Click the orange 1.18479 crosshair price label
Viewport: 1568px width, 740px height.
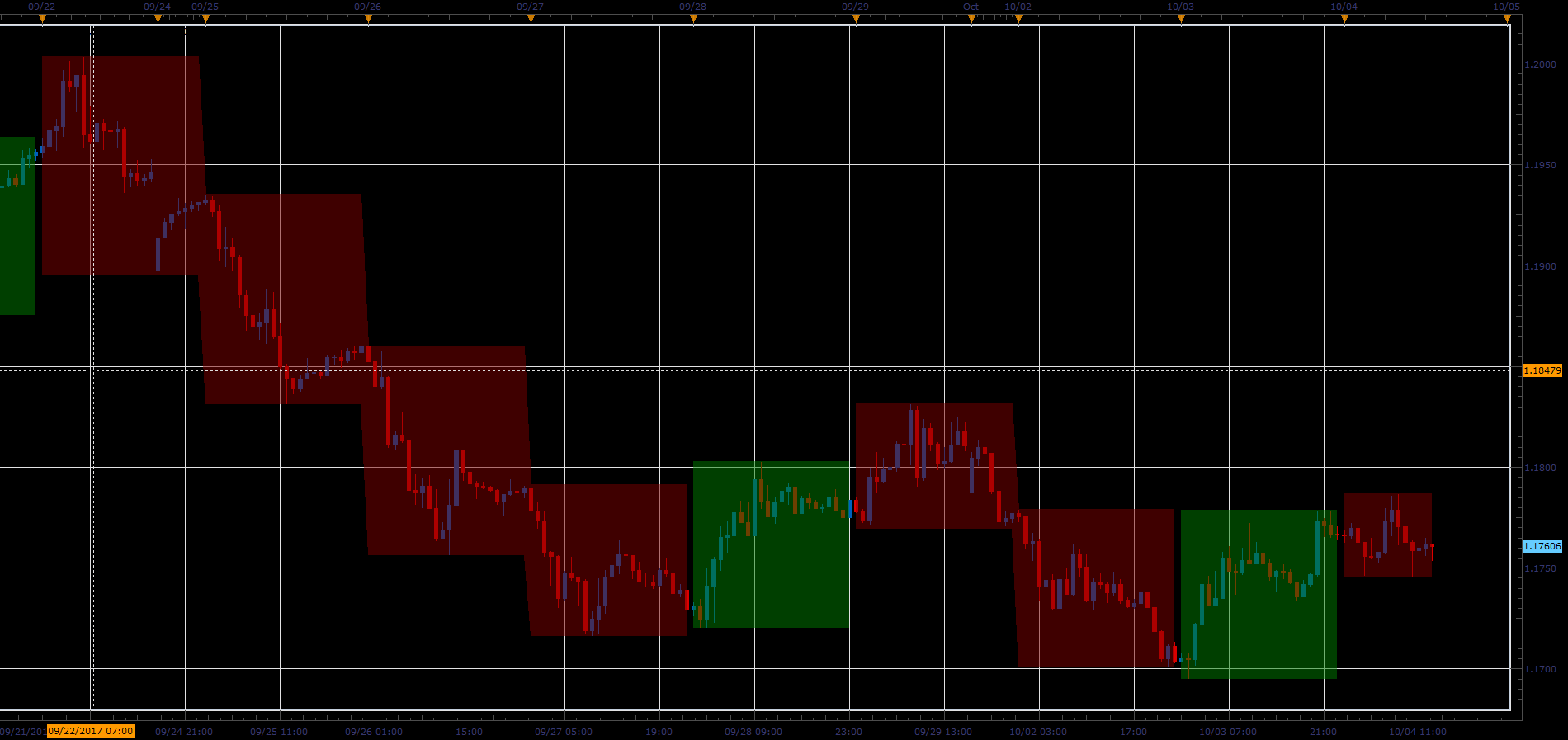coord(1542,370)
